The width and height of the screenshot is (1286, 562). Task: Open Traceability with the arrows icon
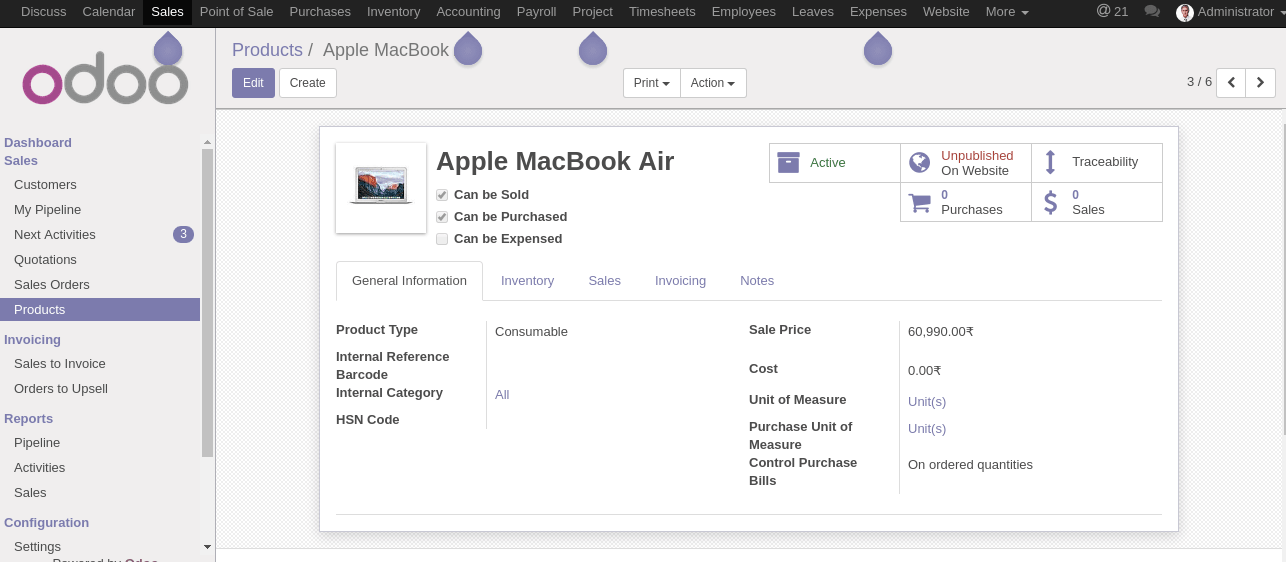point(1096,163)
